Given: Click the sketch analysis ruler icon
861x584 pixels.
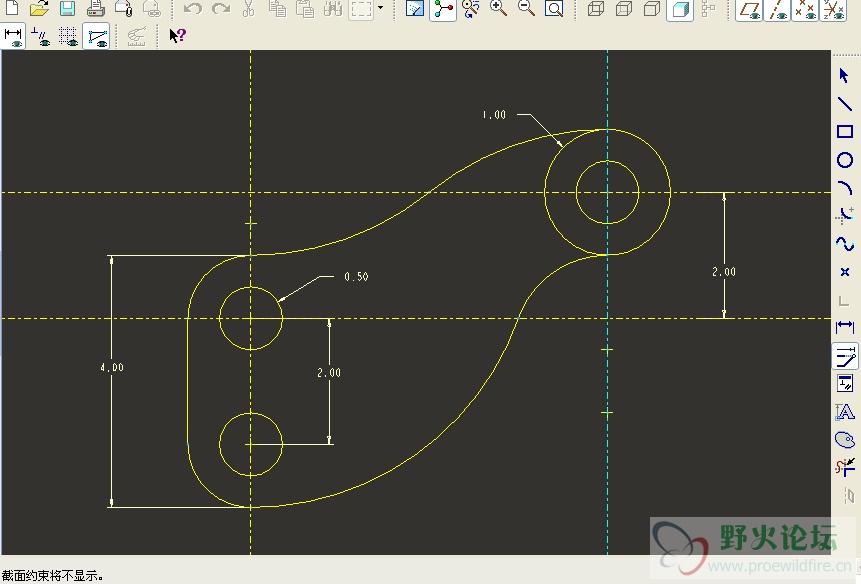Looking at the screenshot, I should [x=136, y=36].
